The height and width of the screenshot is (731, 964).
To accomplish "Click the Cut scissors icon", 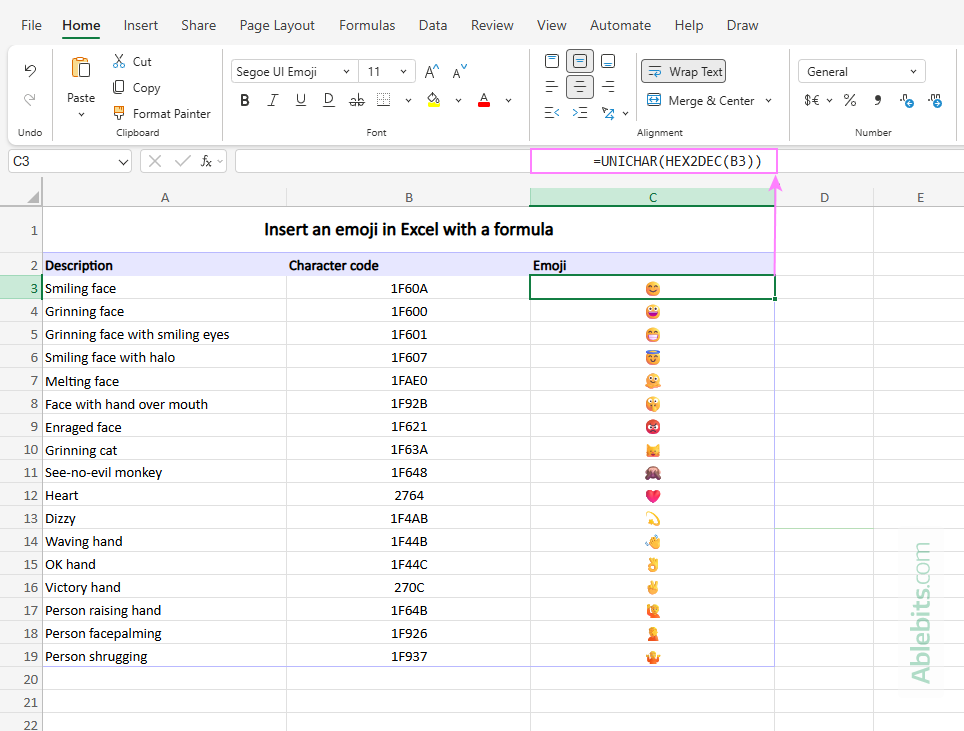I will coord(119,61).
